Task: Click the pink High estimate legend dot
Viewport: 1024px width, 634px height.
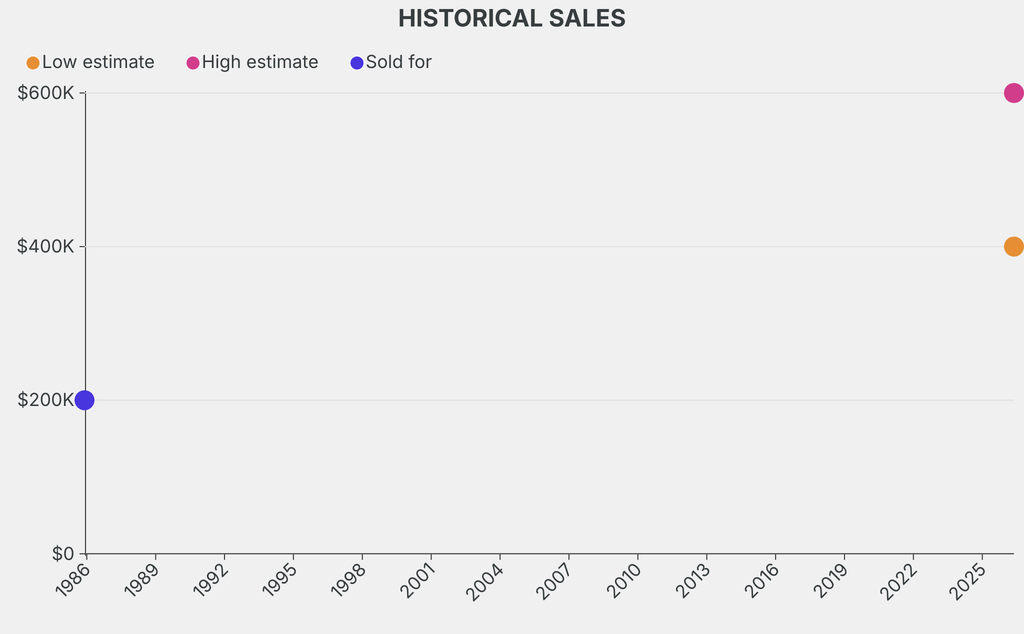Action: pos(193,63)
